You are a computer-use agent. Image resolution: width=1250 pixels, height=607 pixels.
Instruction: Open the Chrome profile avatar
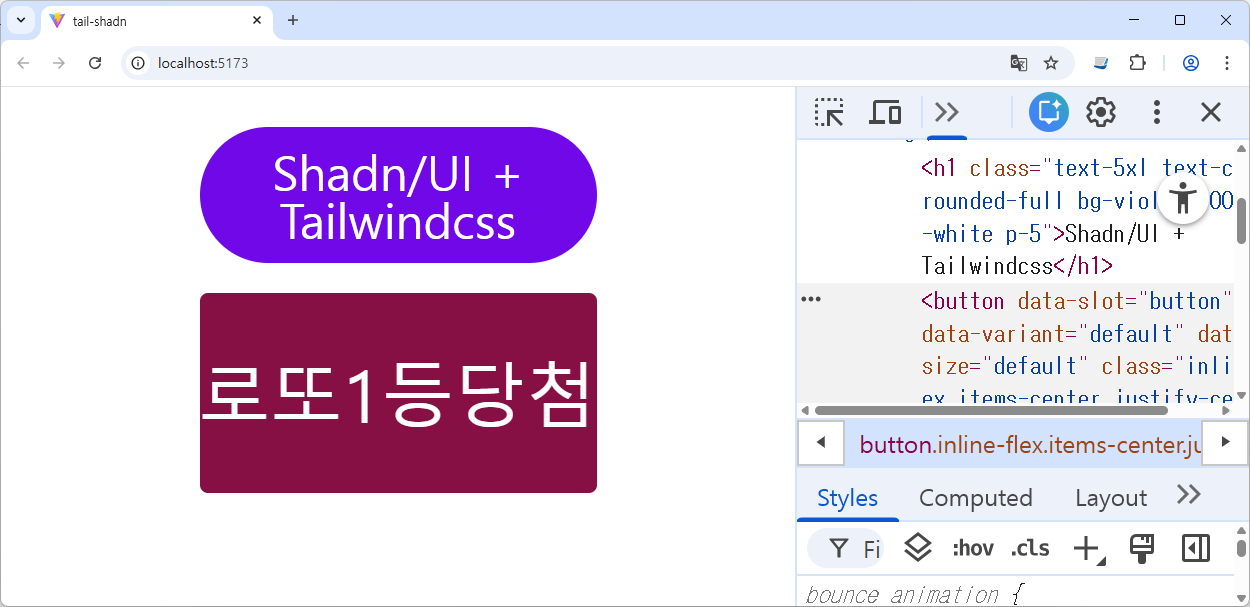[x=1191, y=63]
